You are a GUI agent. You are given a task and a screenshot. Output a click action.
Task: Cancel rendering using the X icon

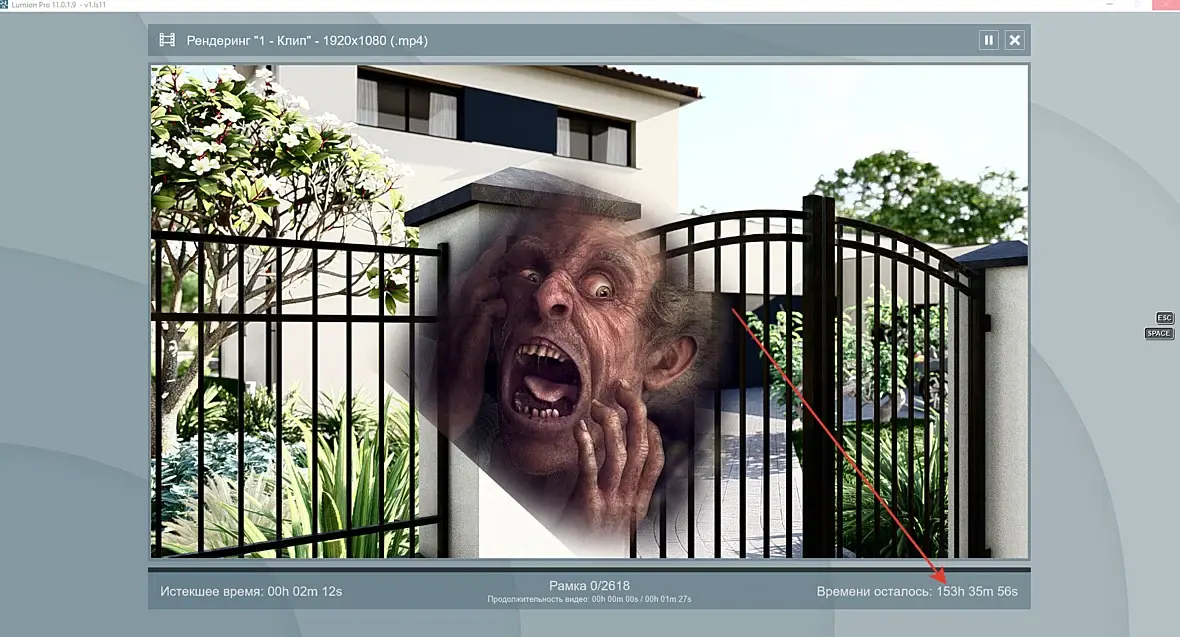[1014, 40]
